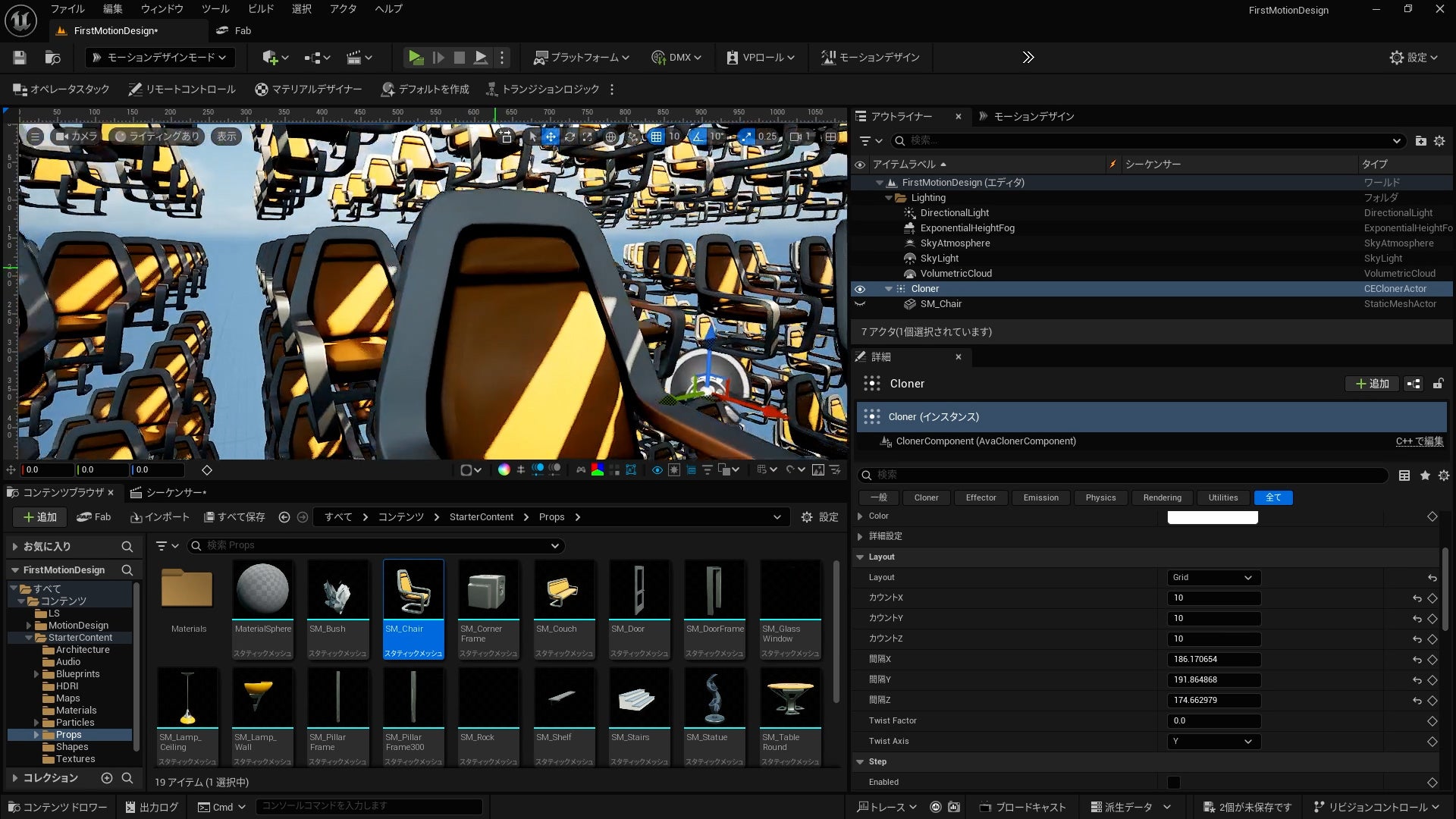Toggle visibility of the Cloner actor

point(859,289)
